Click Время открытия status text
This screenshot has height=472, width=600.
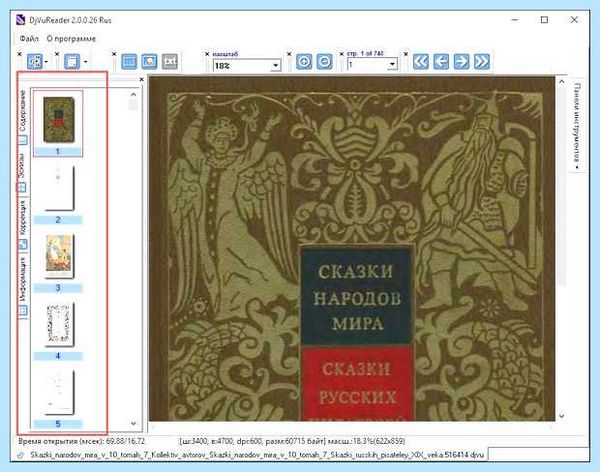pyautogui.click(x=82, y=441)
